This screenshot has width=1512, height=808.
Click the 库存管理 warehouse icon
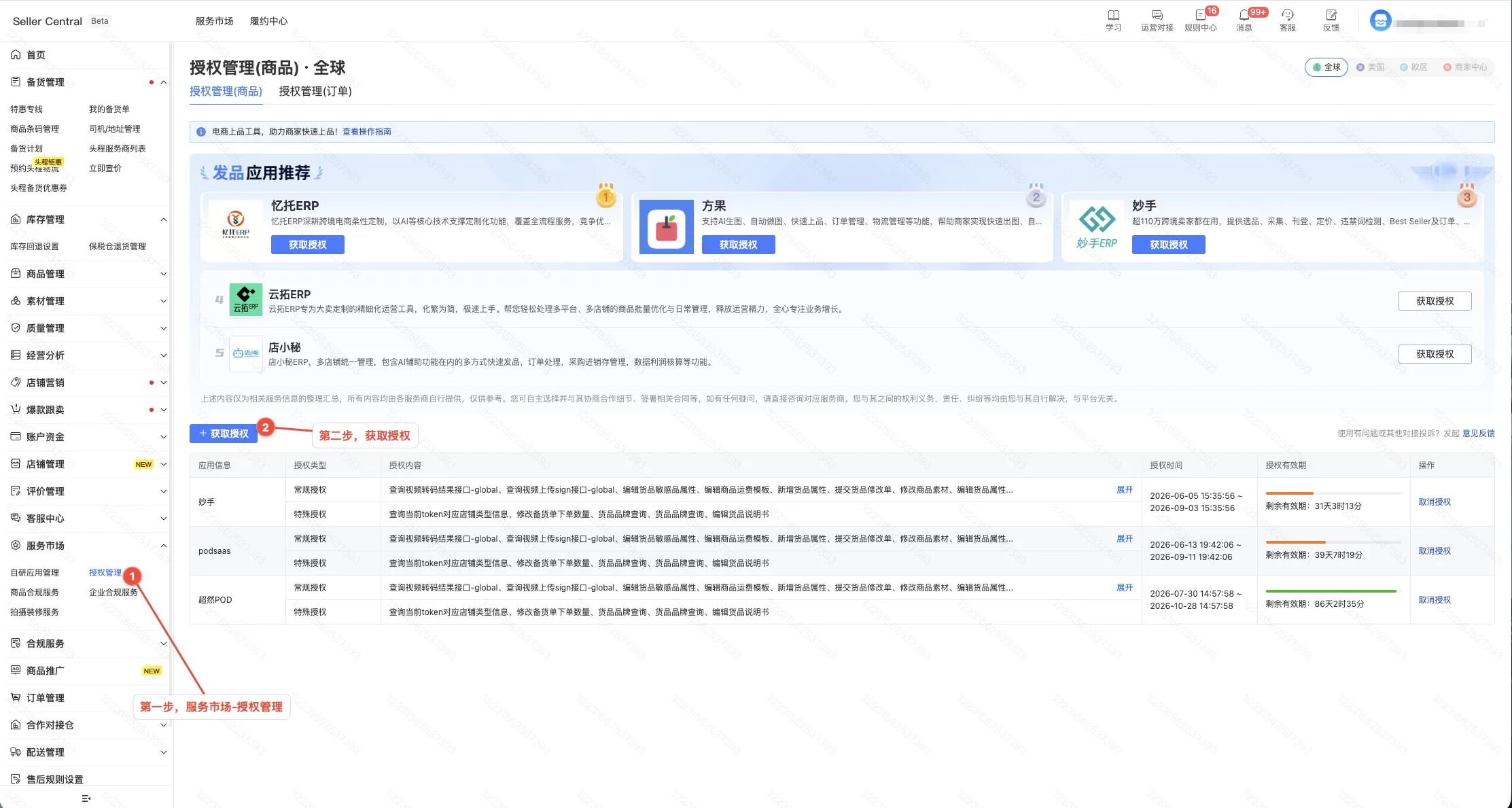[x=16, y=219]
